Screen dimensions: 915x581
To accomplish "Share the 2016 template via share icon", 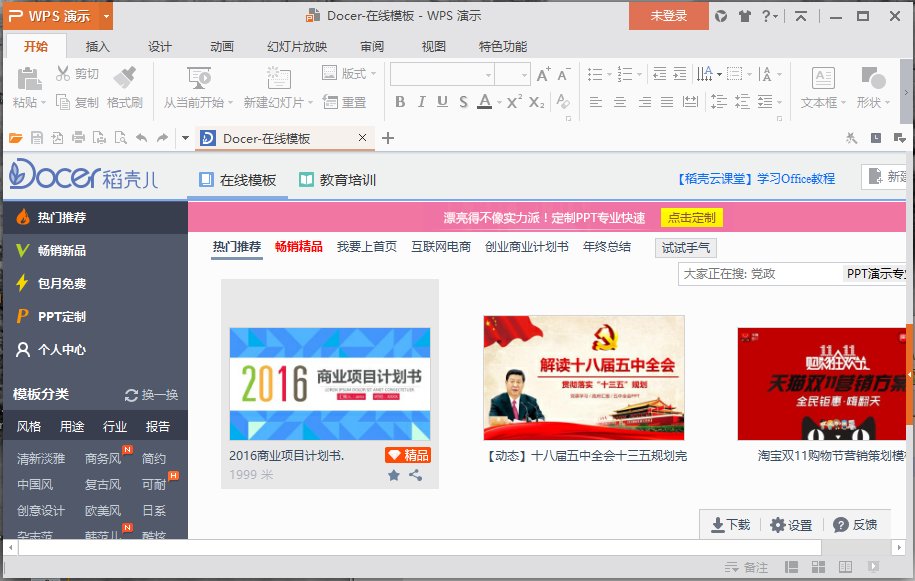I will [x=415, y=475].
